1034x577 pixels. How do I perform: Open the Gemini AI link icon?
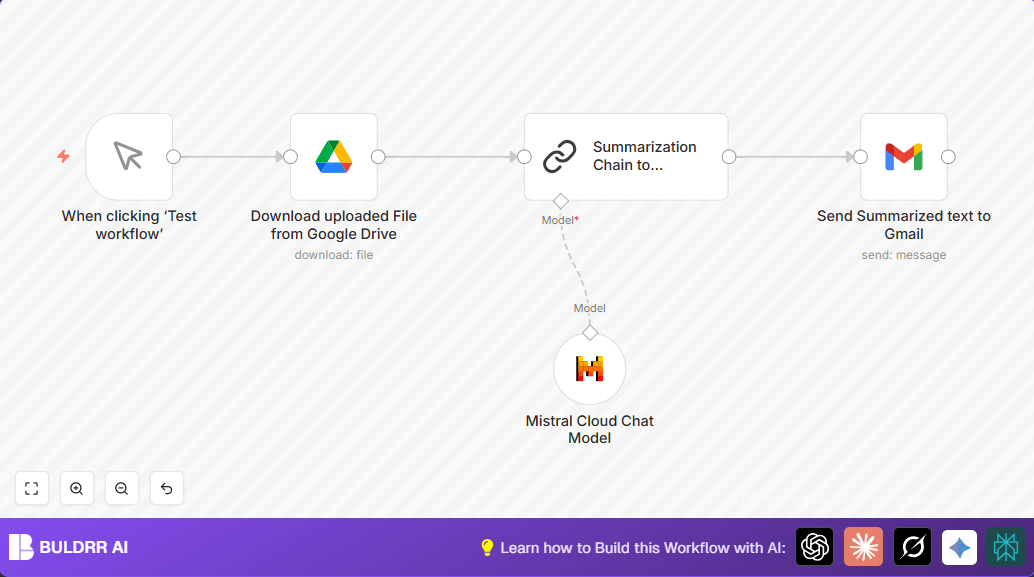coord(959,547)
